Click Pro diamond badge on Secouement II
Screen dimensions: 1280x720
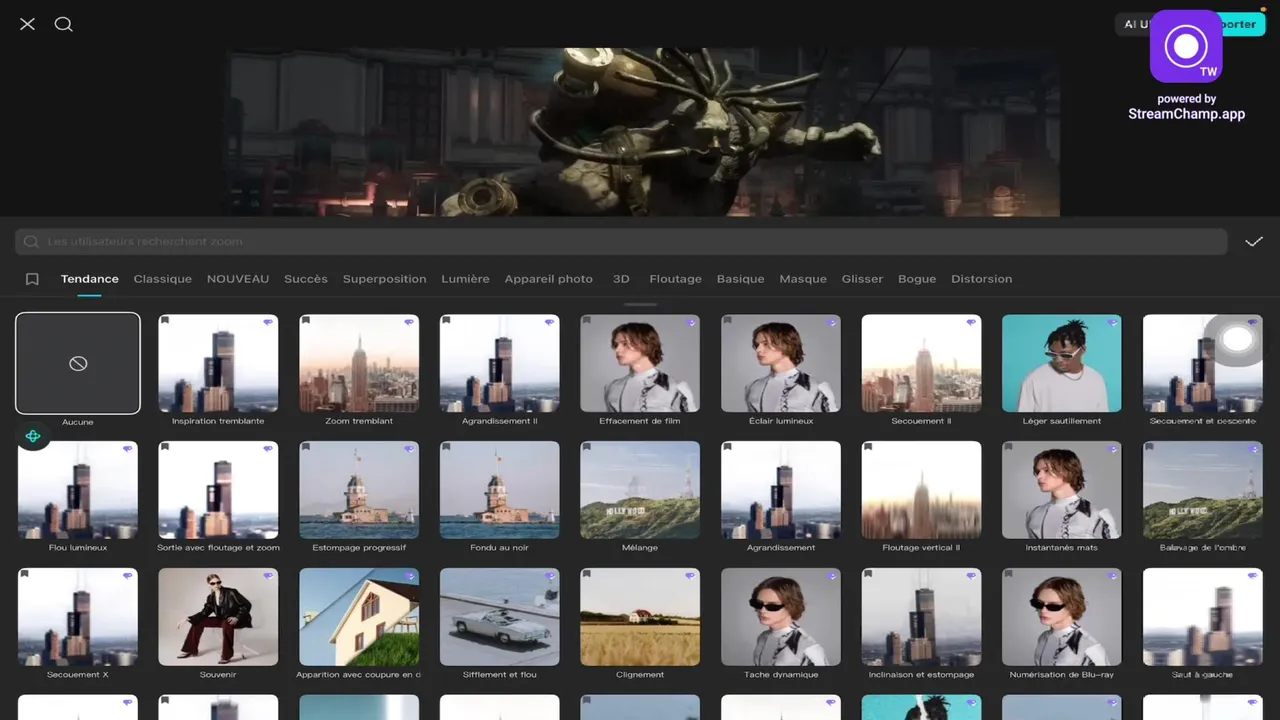click(x=970, y=322)
